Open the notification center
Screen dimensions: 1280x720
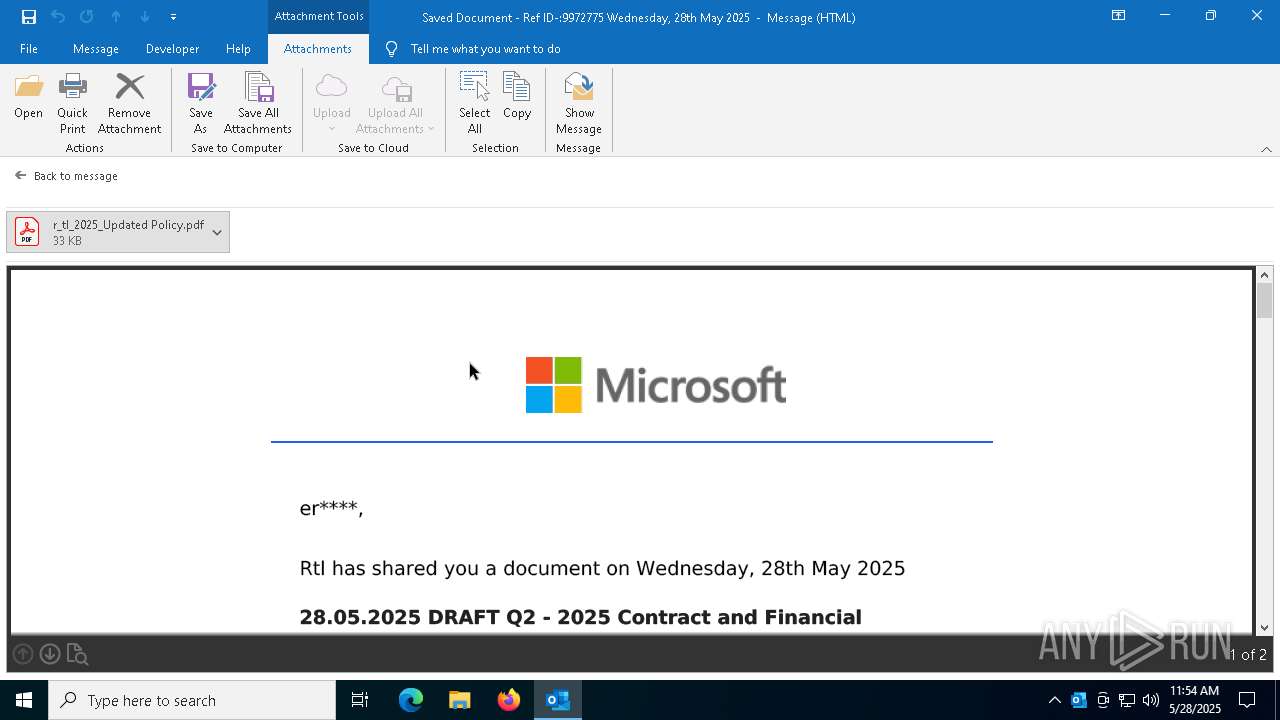coord(1247,700)
